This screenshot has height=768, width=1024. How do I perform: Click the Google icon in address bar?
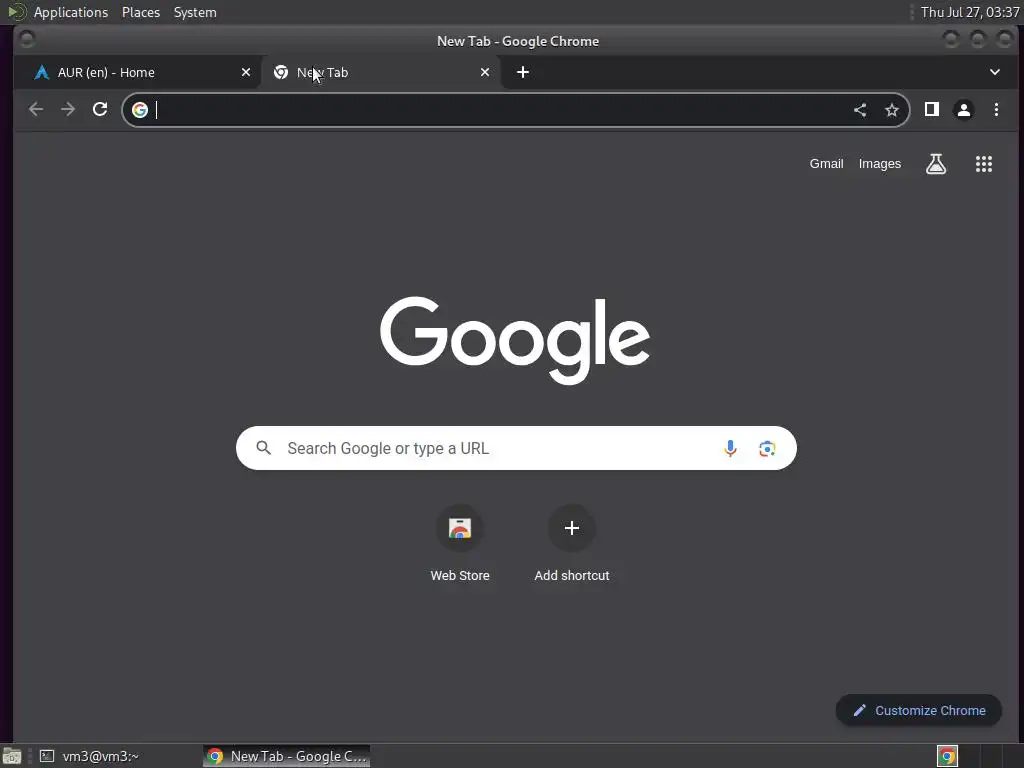(140, 110)
